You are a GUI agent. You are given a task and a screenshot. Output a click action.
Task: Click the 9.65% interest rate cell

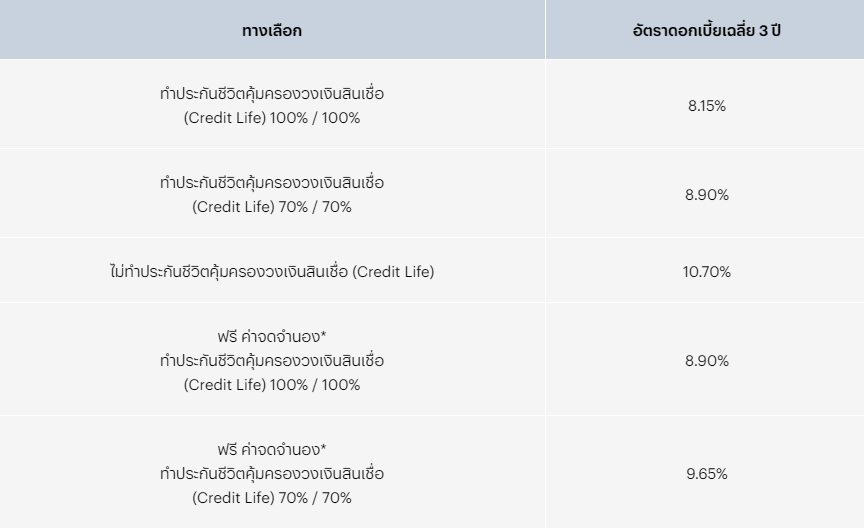pyautogui.click(x=706, y=473)
